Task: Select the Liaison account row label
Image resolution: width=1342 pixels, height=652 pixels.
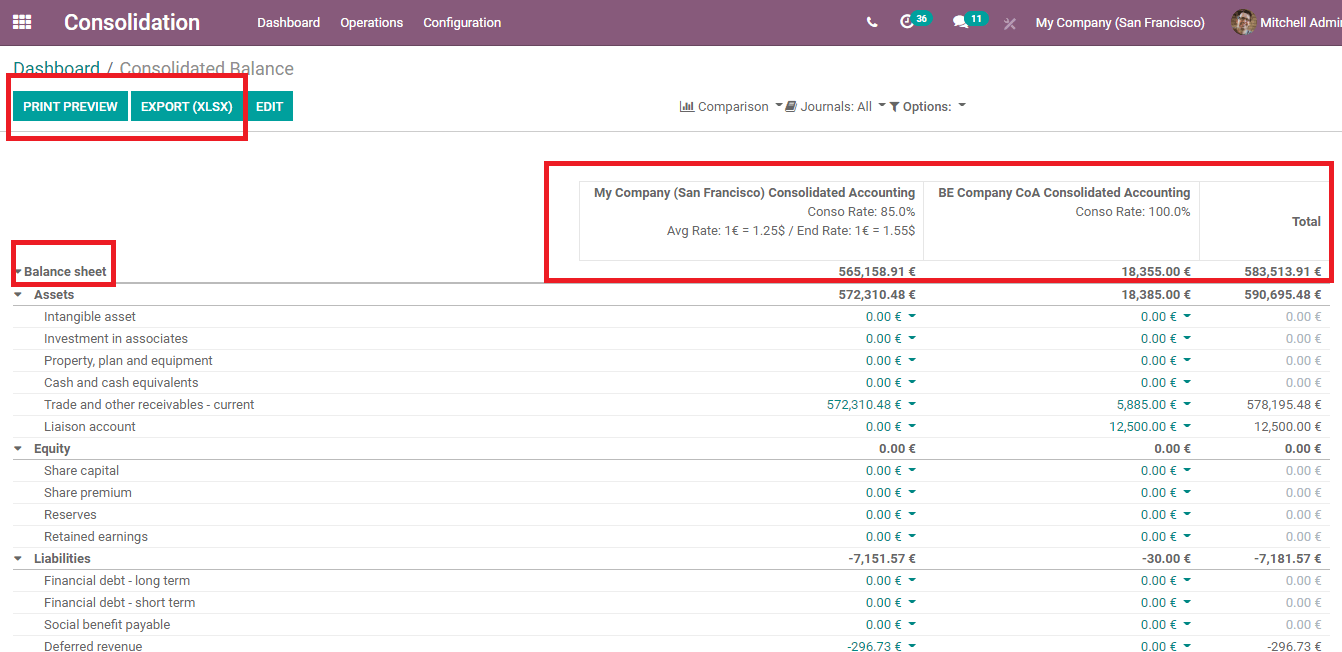Action: pos(90,427)
